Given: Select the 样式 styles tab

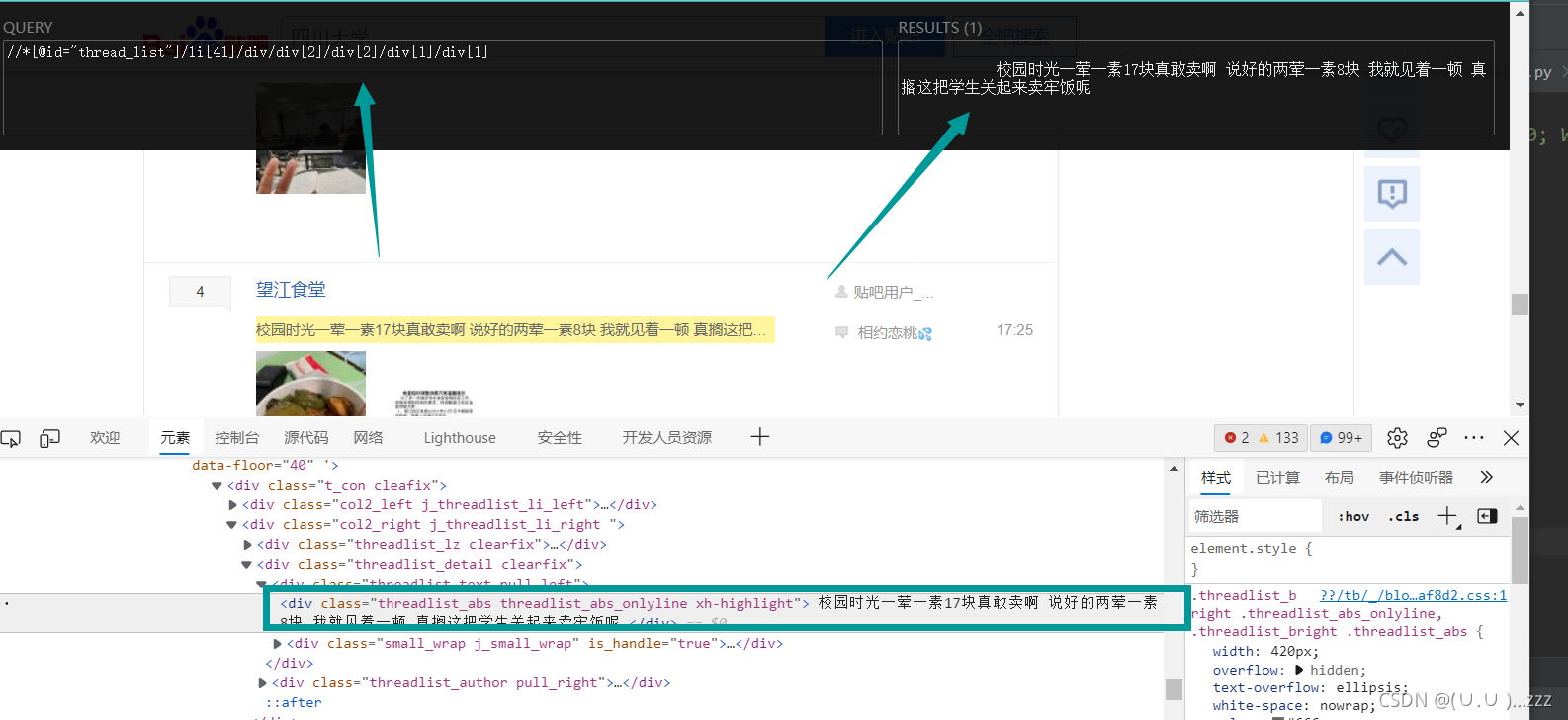Looking at the screenshot, I should click(x=1216, y=477).
